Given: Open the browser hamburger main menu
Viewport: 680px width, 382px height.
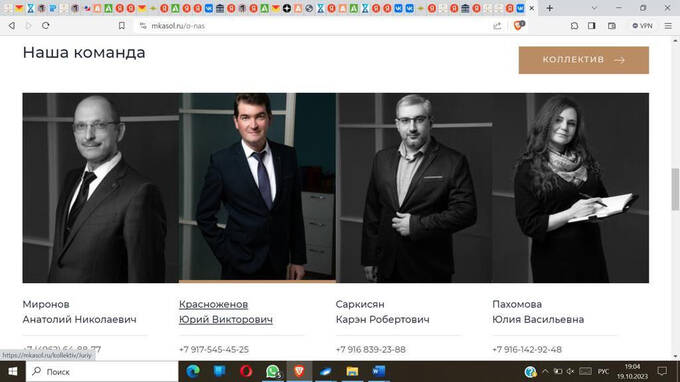Looking at the screenshot, I should [x=668, y=26].
